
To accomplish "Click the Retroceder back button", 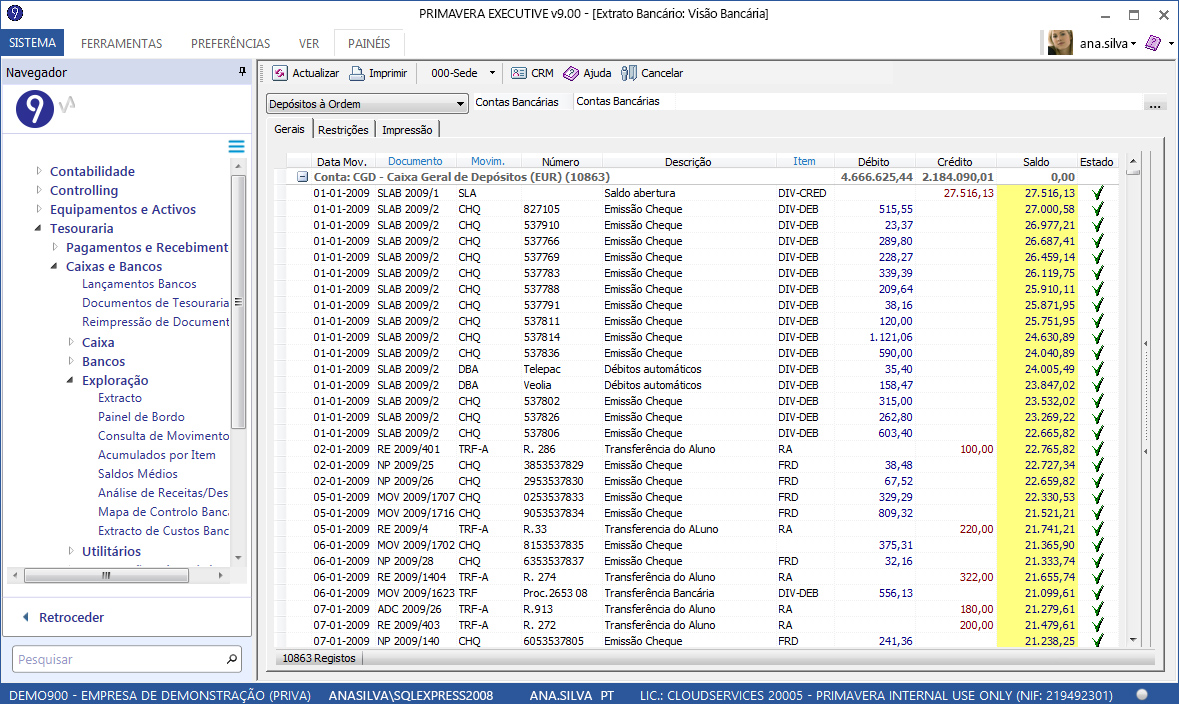I will (x=70, y=617).
